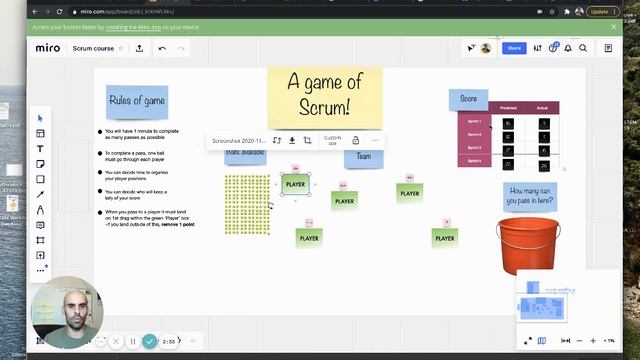Select the Shape tool
This screenshot has height=360, width=640.
(40, 179)
